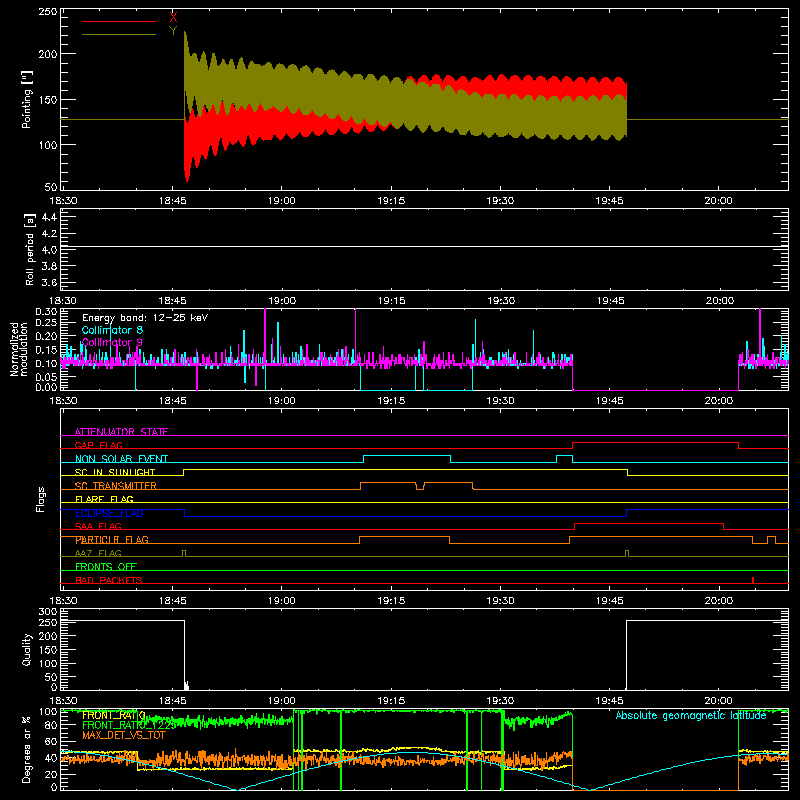Click the ATTENUATOR_STATE flag label
This screenshot has height=800, width=800.
click(x=121, y=432)
